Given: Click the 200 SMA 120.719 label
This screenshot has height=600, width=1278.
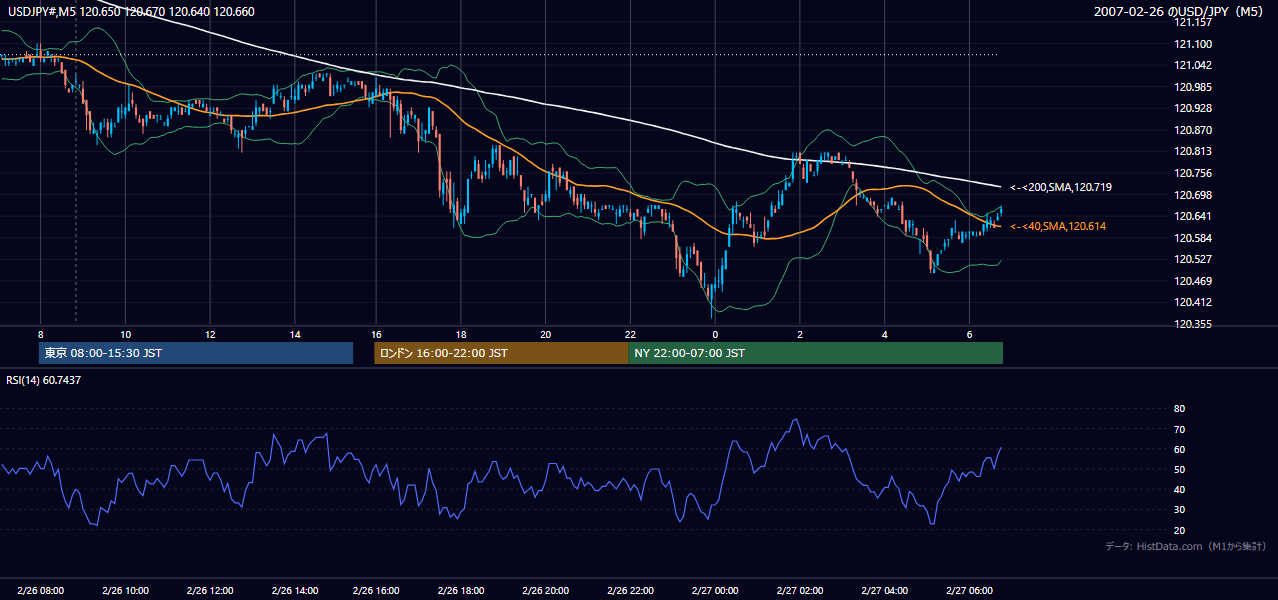Looking at the screenshot, I should pyautogui.click(x=1061, y=187).
